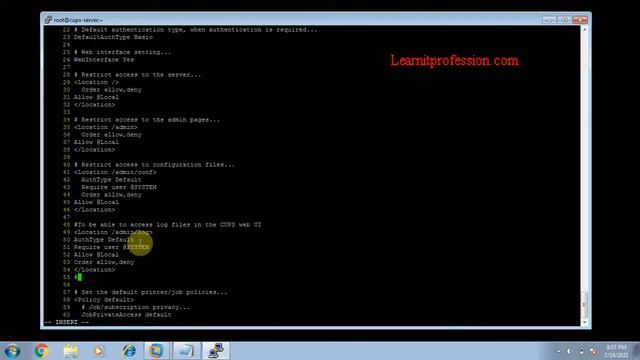The height and width of the screenshot is (360, 640).
Task: Click the green cursor on line 55
Action: [79, 277]
